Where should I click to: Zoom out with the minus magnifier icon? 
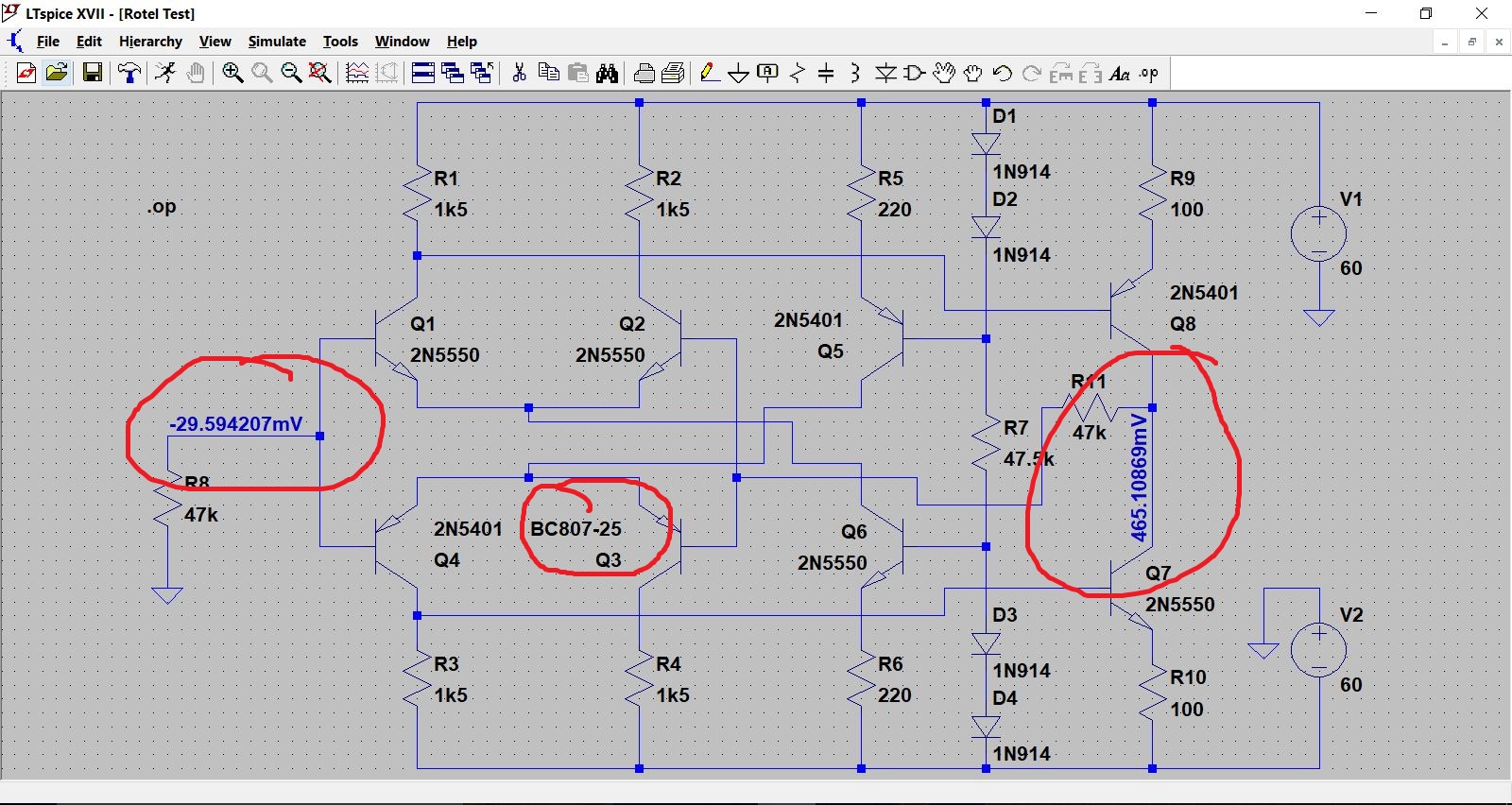(291, 73)
